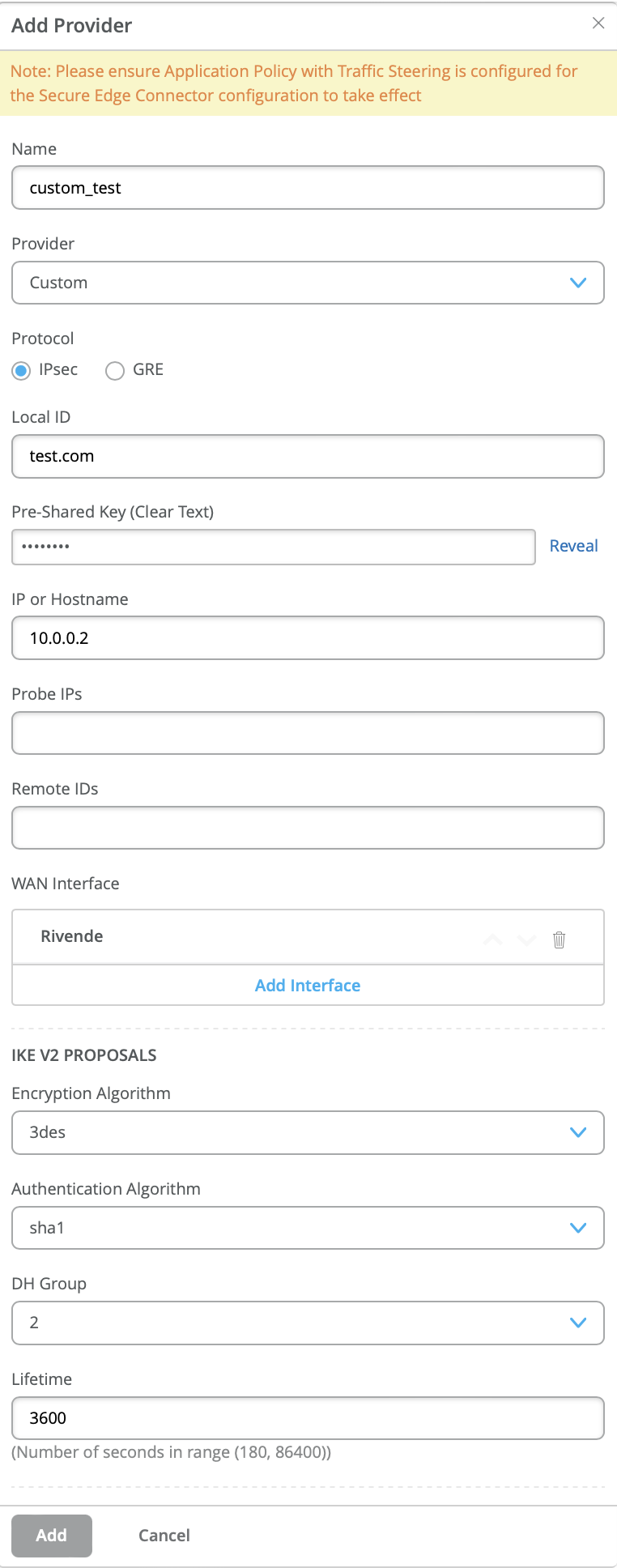This screenshot has height=1568, width=617.
Task: Focus the IP or Hostname field
Action: (308, 638)
